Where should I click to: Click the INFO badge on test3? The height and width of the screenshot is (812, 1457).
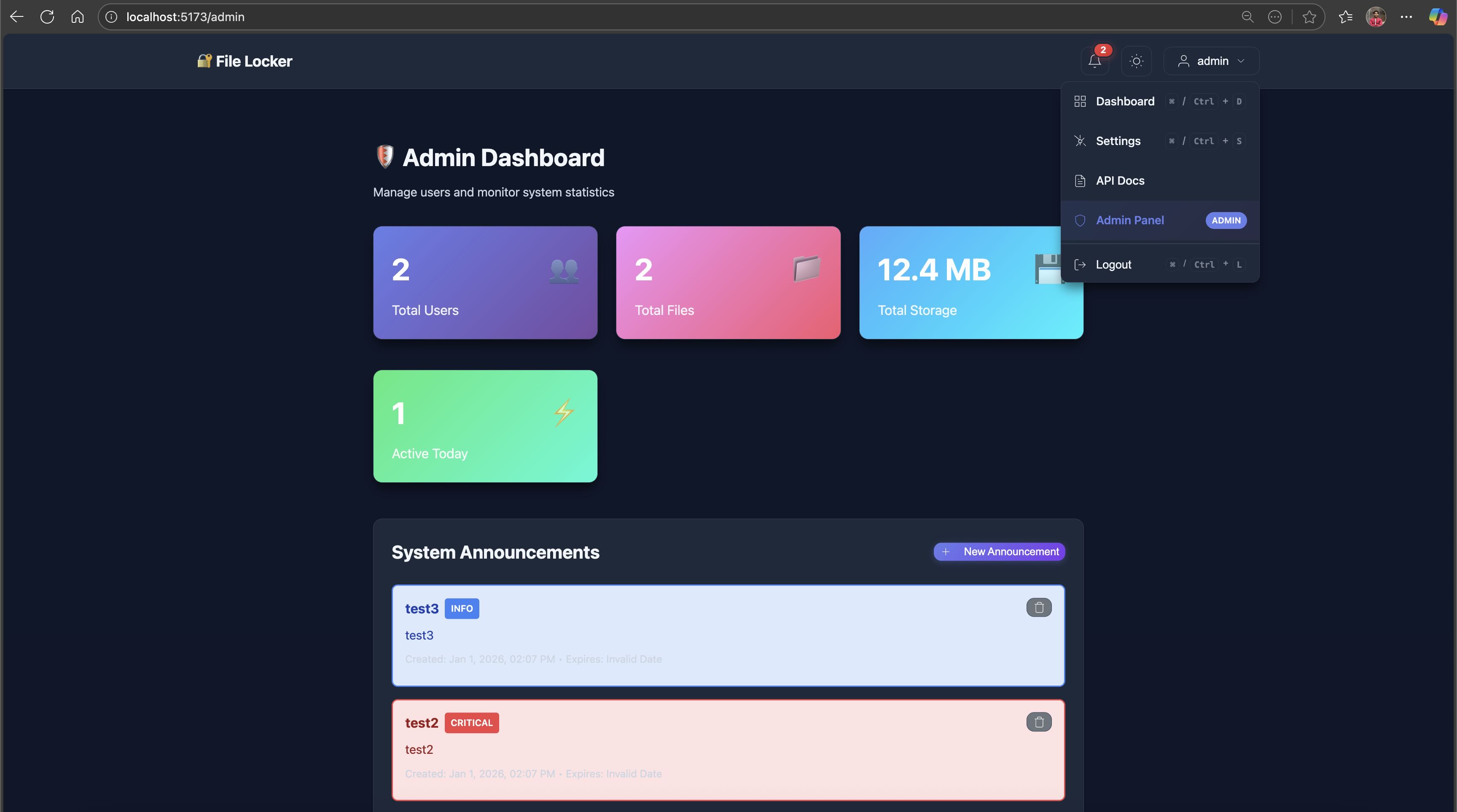pyautogui.click(x=462, y=608)
